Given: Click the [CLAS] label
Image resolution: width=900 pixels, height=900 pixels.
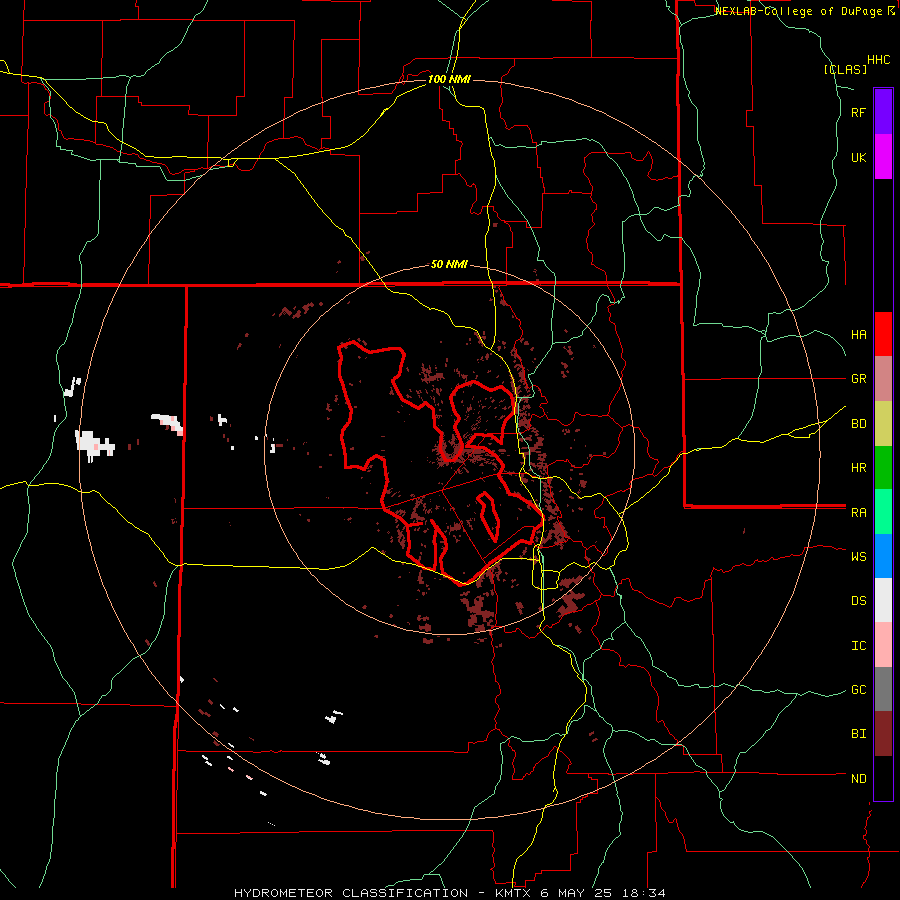Looking at the screenshot, I should (845, 69).
